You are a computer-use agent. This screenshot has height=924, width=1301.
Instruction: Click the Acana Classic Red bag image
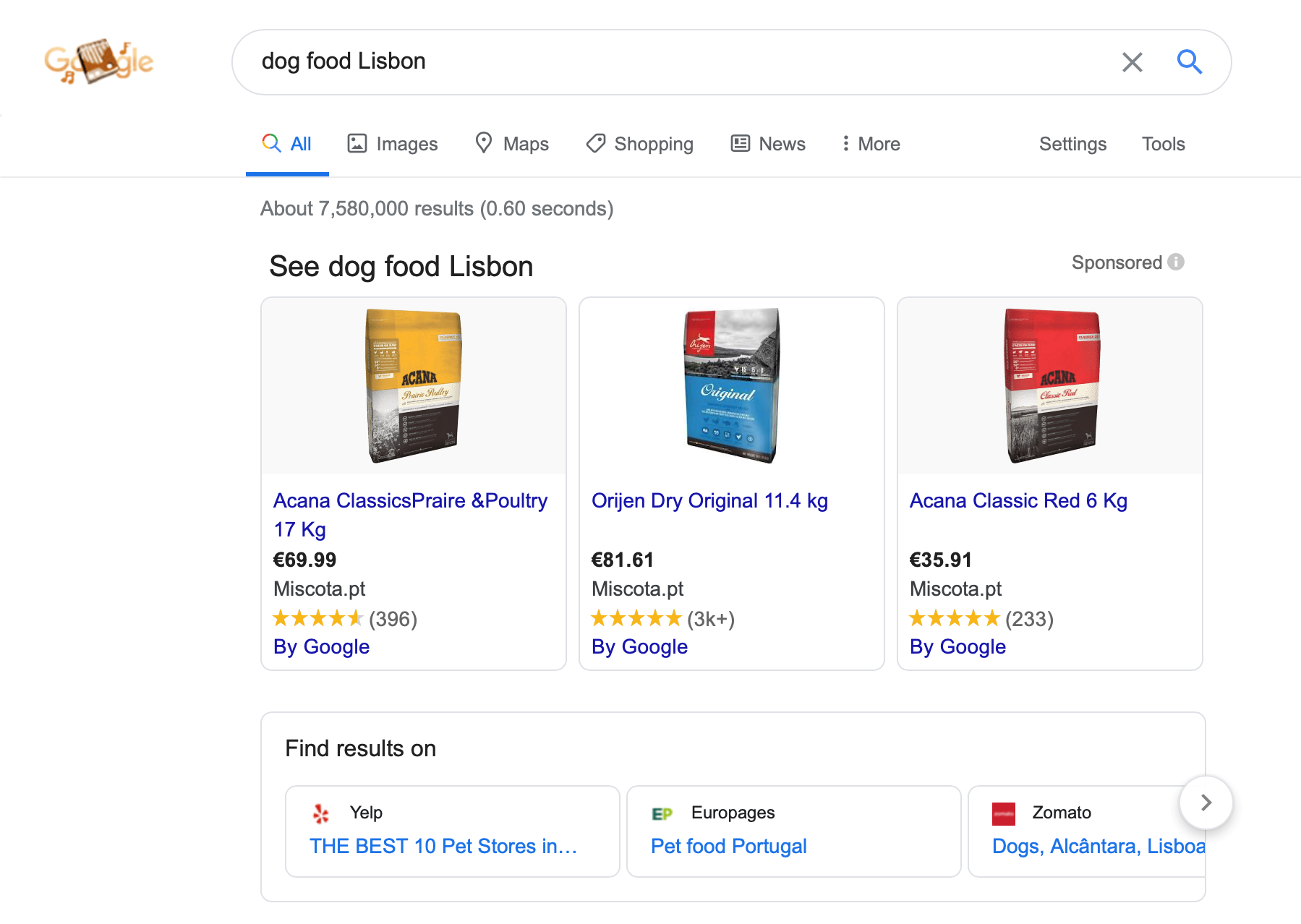[x=1052, y=385]
